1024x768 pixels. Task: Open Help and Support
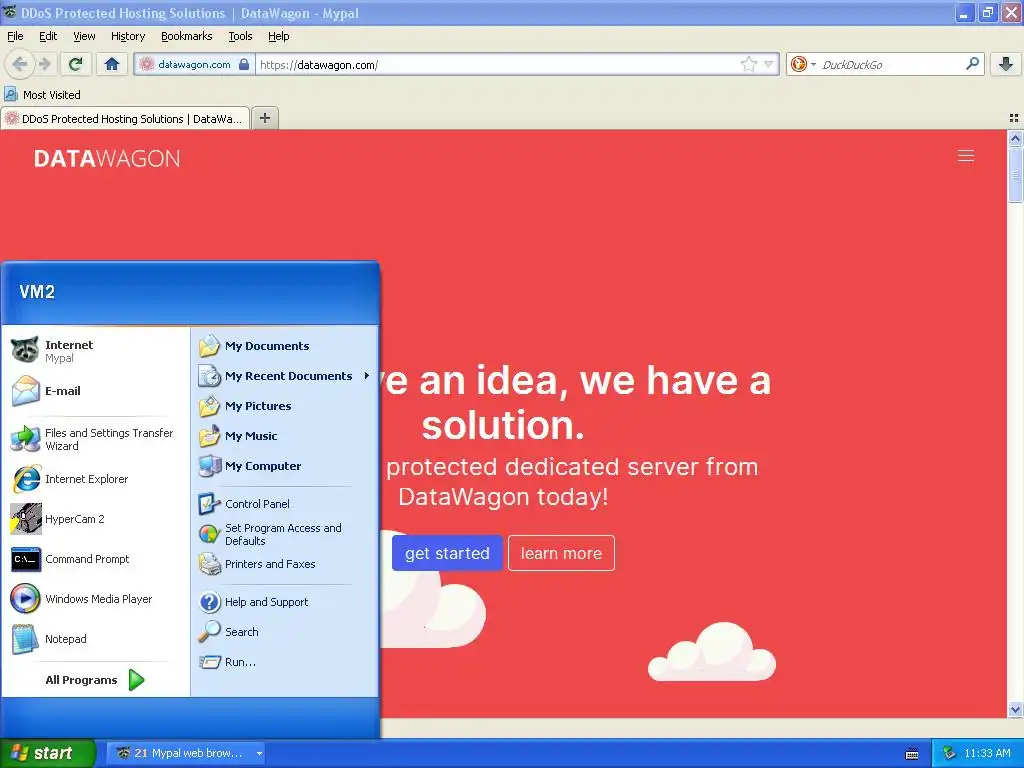click(x=285, y=602)
